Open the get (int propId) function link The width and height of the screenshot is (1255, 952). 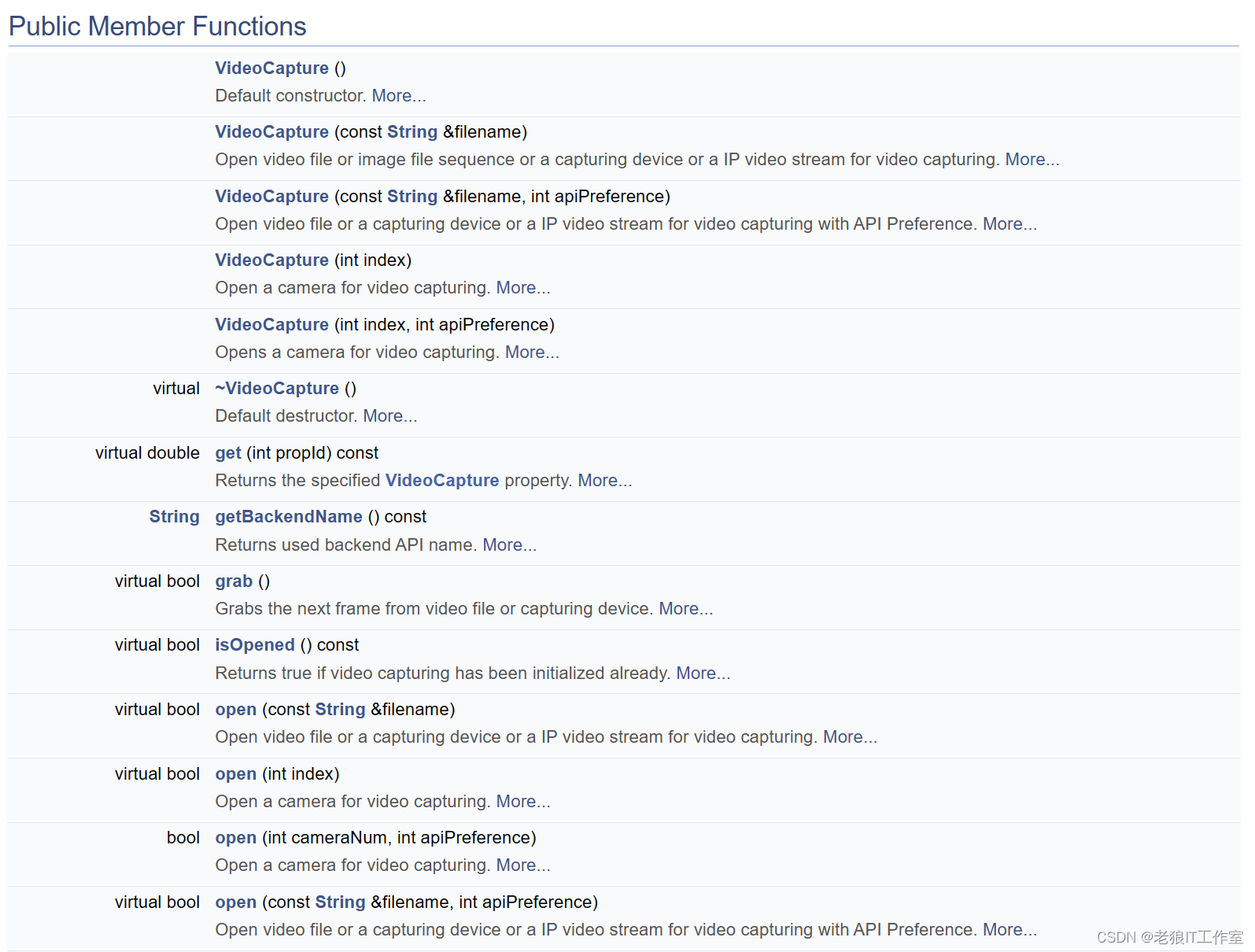click(x=228, y=453)
